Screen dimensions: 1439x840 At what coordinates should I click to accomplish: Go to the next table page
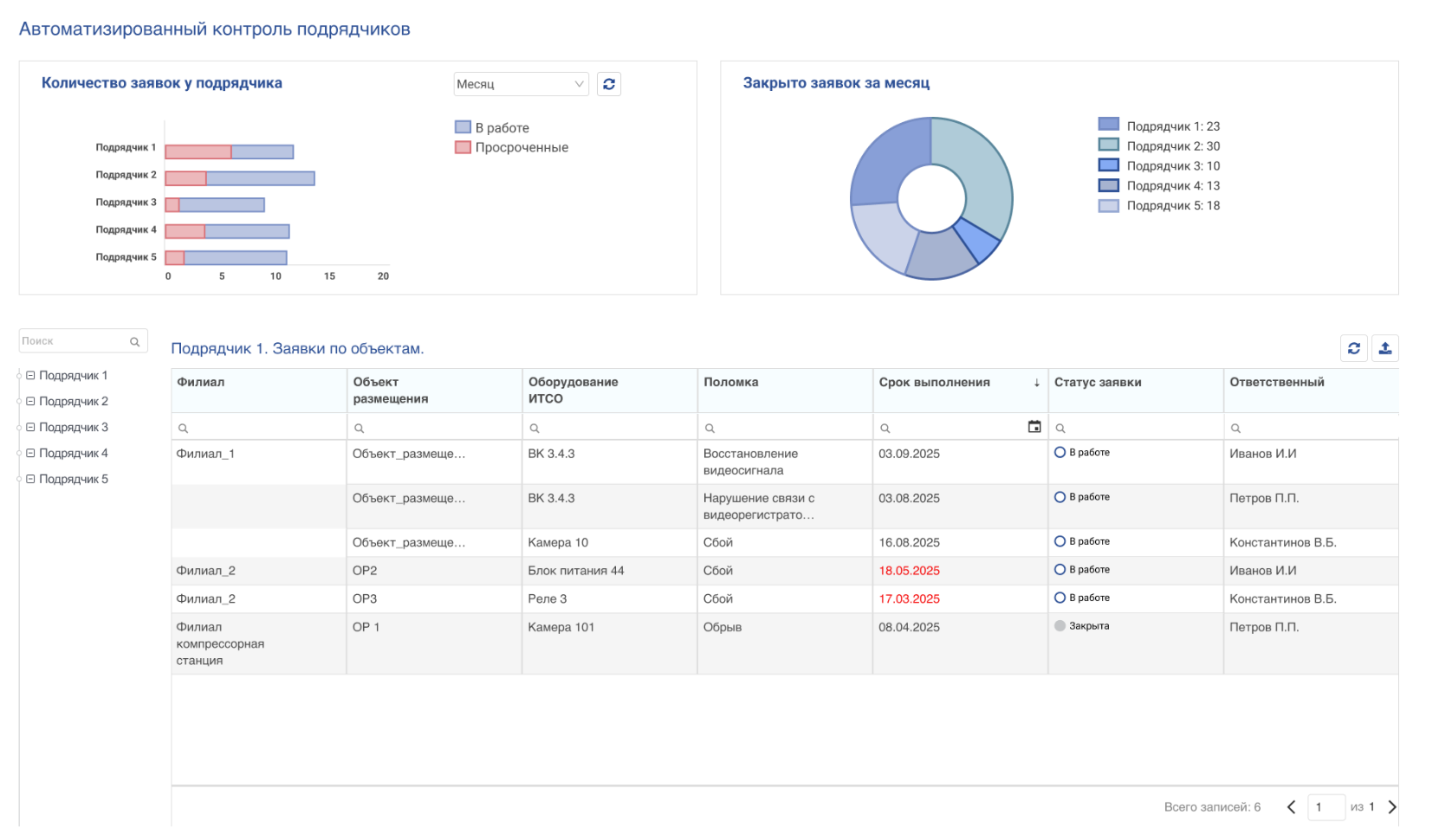pyautogui.click(x=1391, y=807)
